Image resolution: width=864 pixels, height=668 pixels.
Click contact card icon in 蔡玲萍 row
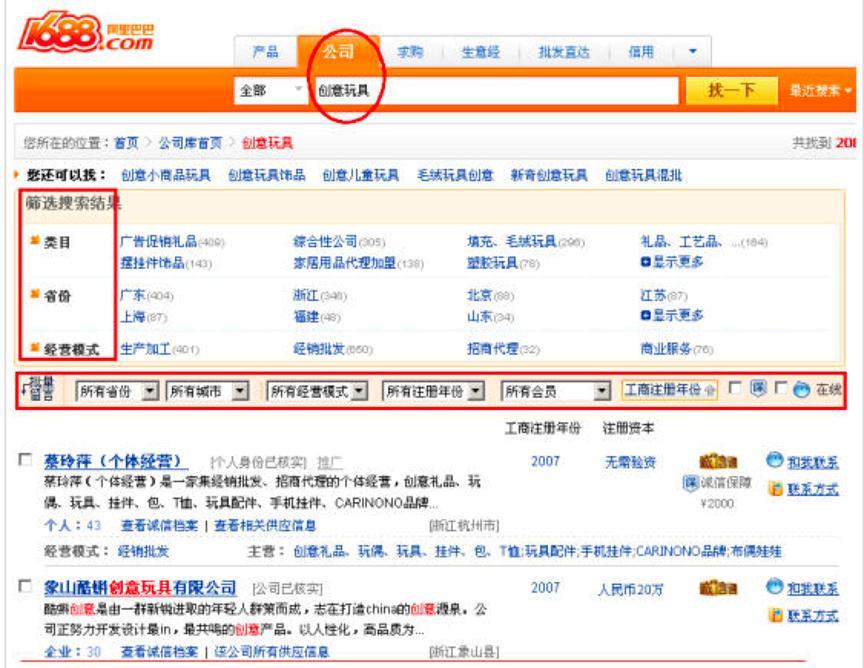776,488
